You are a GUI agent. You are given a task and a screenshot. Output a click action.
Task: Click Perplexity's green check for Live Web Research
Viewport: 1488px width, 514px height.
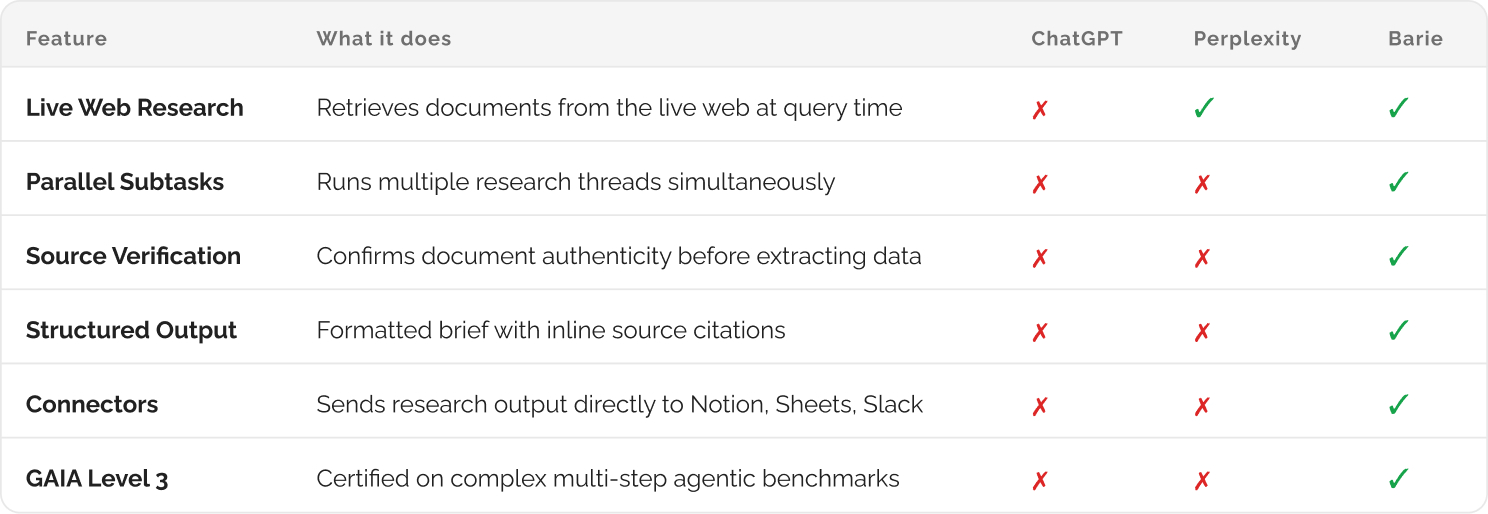[1204, 108]
